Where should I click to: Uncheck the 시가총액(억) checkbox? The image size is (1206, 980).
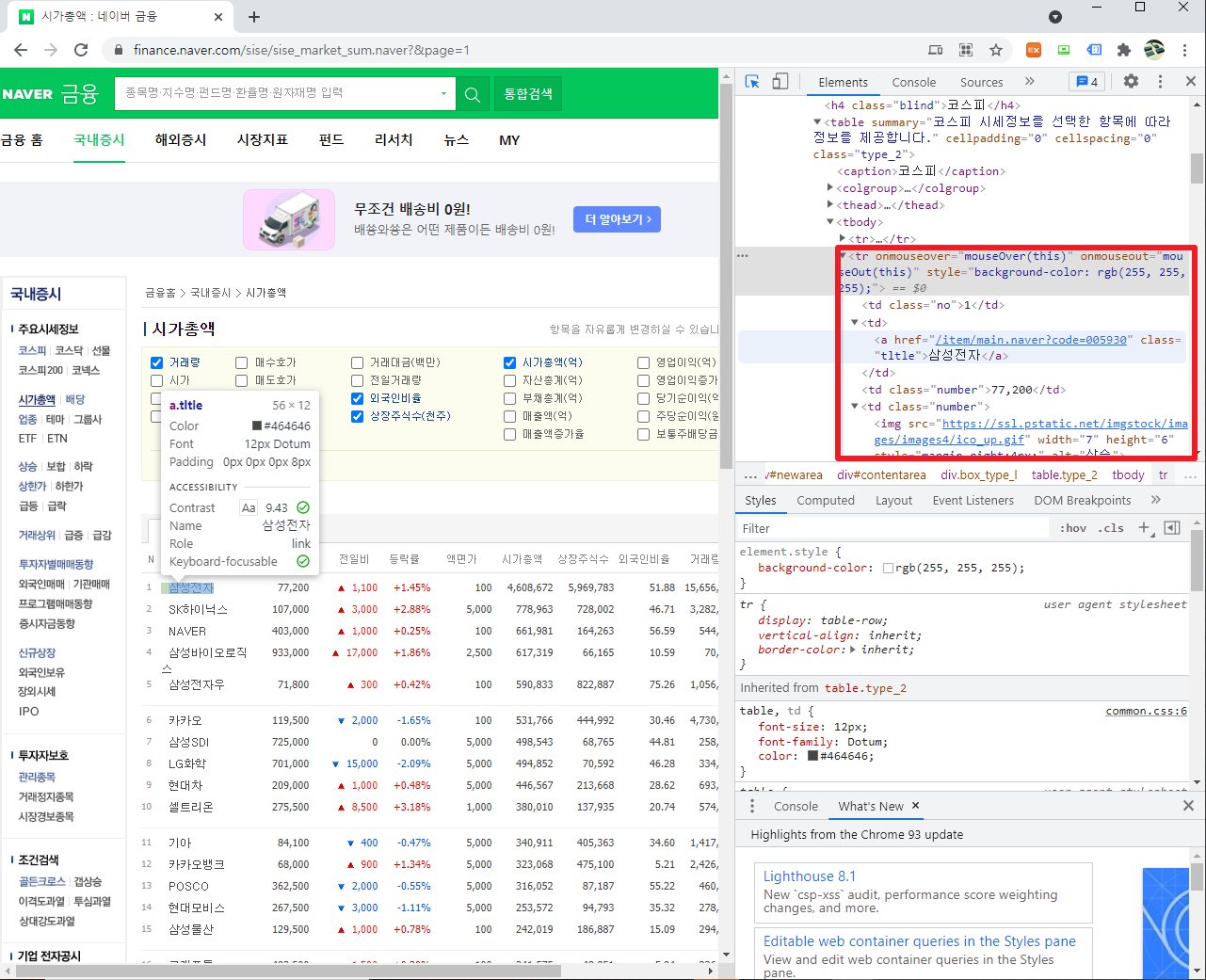click(x=510, y=362)
